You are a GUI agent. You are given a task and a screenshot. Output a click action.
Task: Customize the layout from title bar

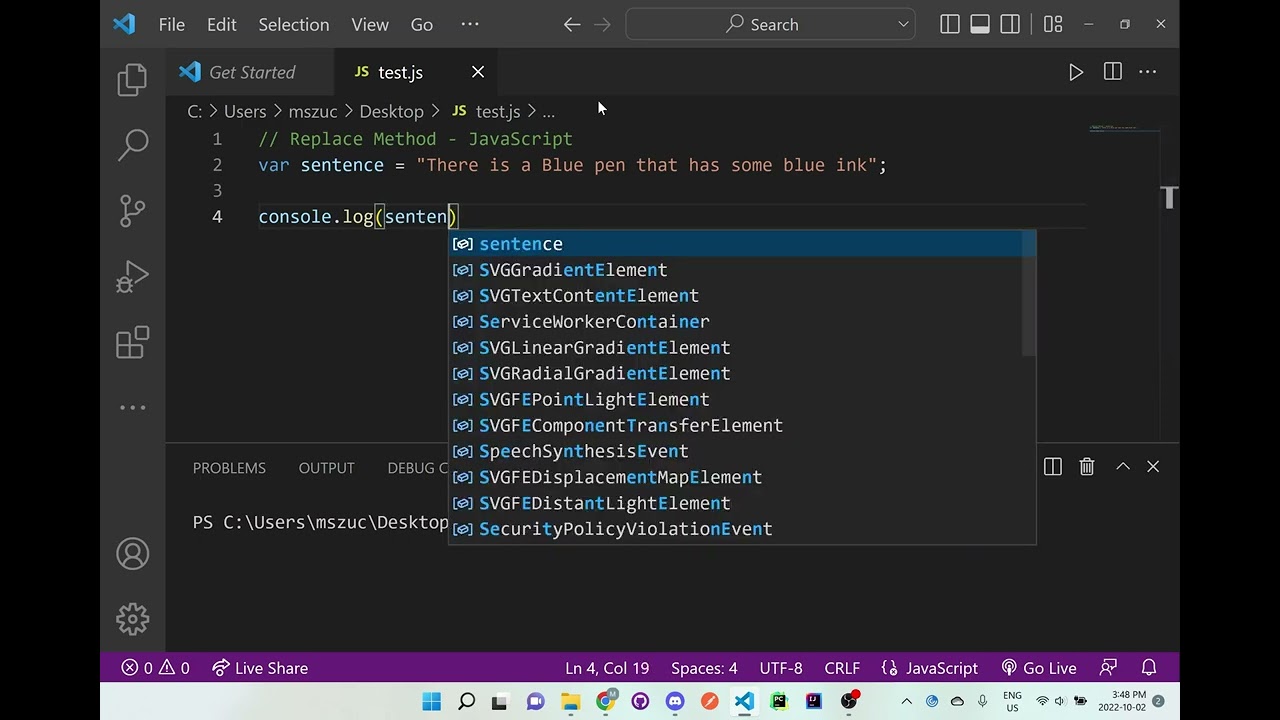coord(1053,25)
